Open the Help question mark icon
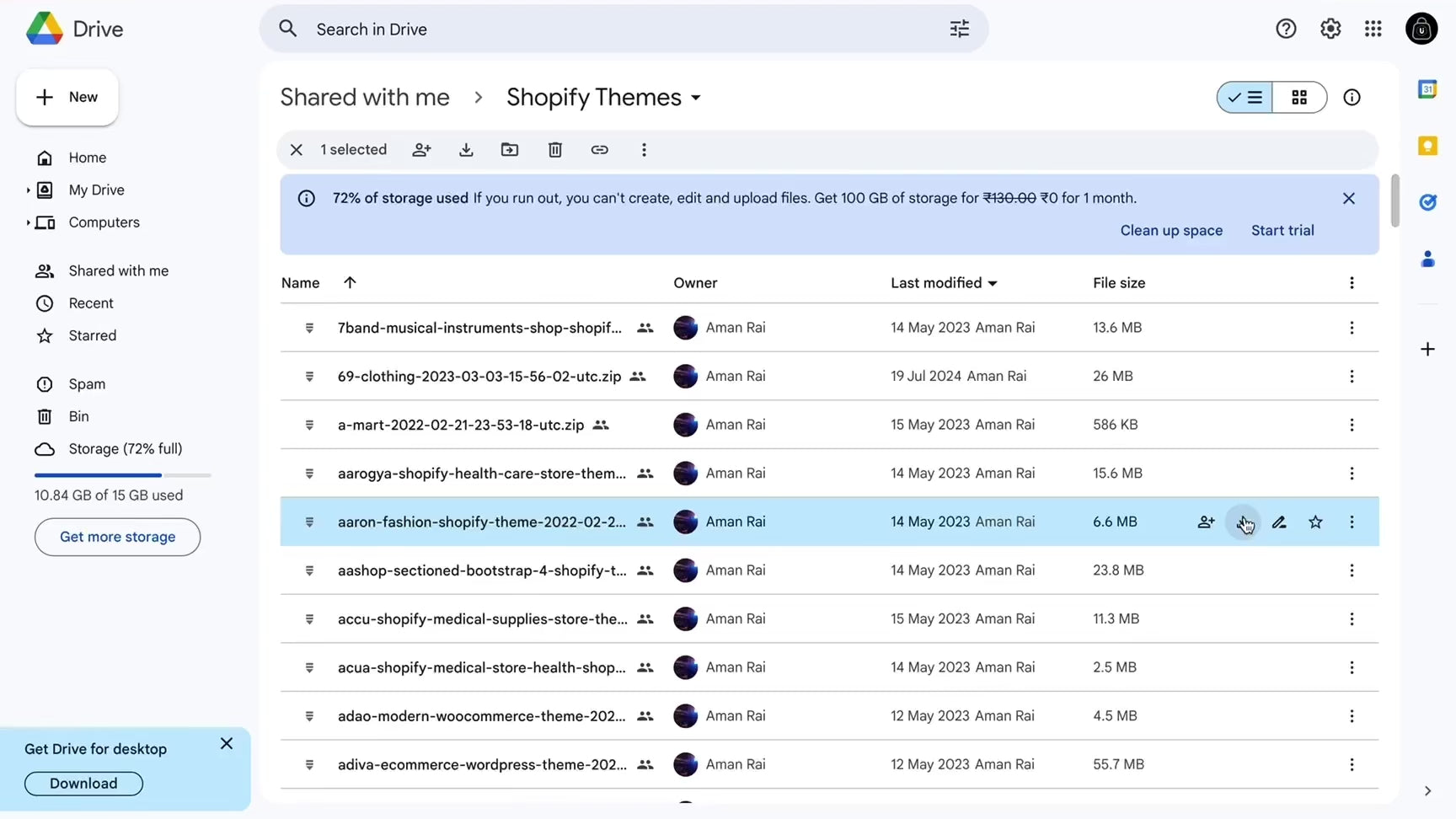This screenshot has width=1456, height=819. [x=1286, y=29]
